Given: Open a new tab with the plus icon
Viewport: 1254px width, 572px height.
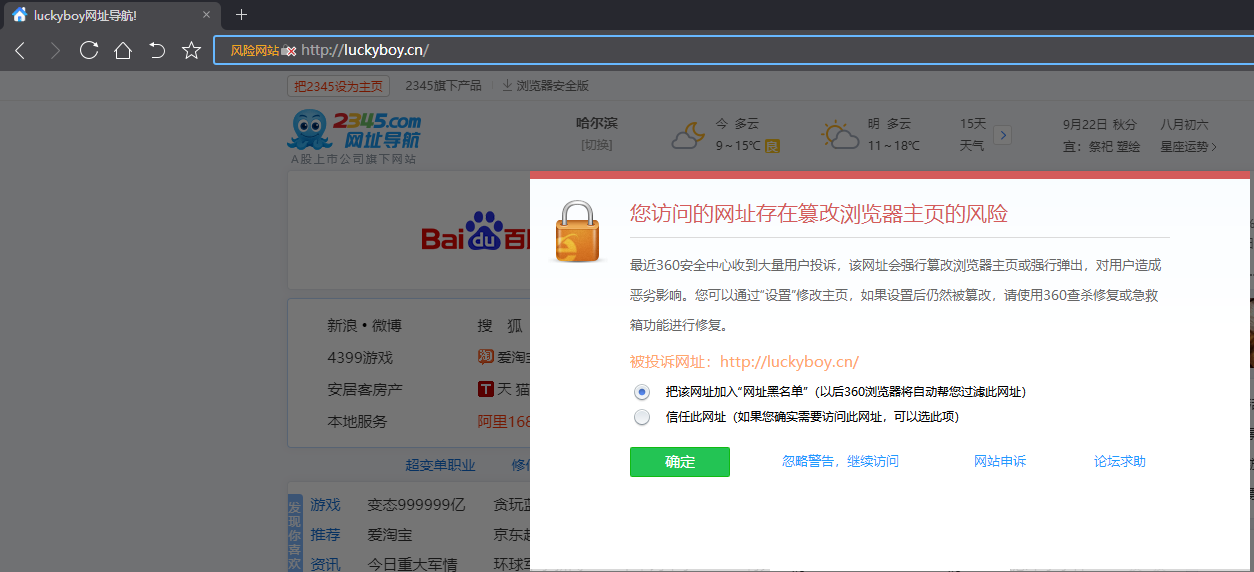Looking at the screenshot, I should 241,15.
